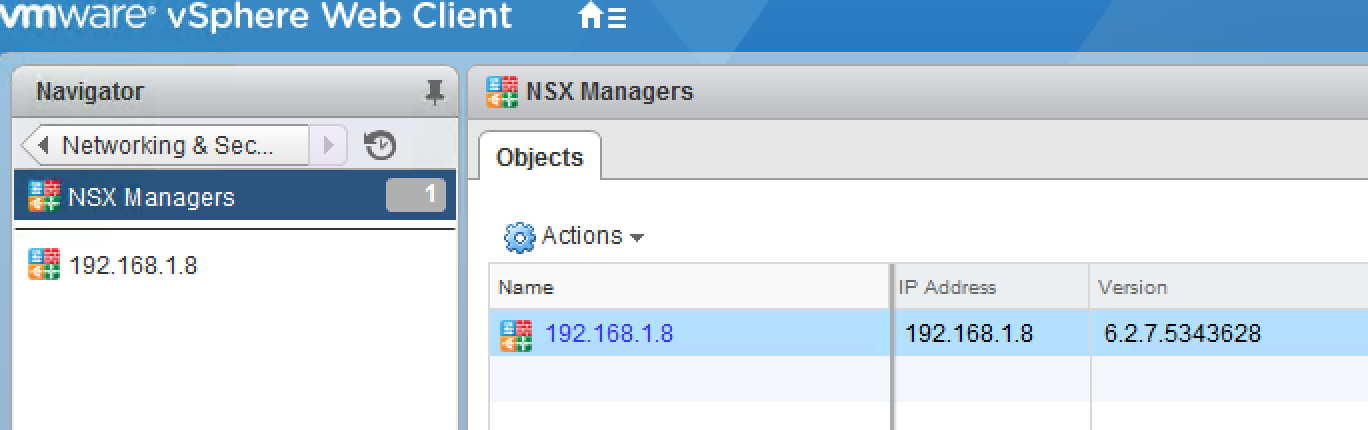Viewport: 1368px width, 430px height.
Task: Select NSX Managers in the Navigator
Action: [235, 196]
